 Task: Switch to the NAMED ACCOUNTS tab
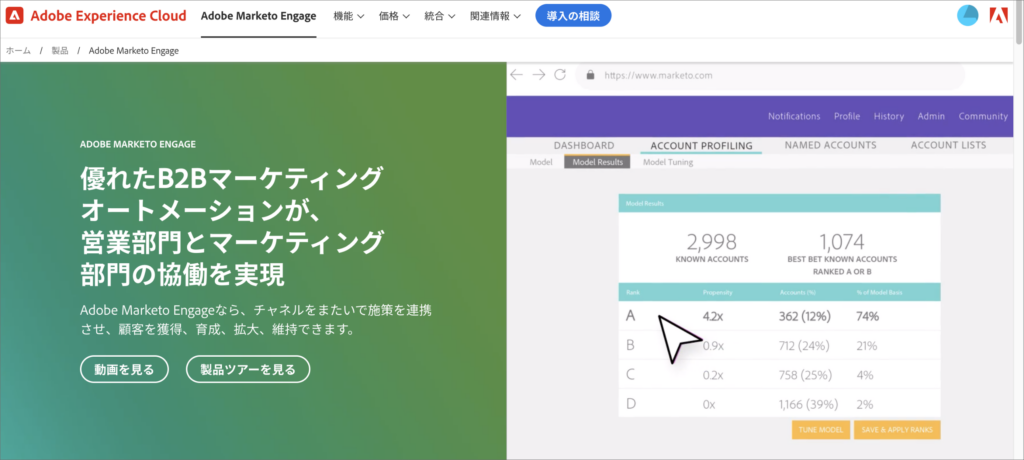pyautogui.click(x=831, y=145)
